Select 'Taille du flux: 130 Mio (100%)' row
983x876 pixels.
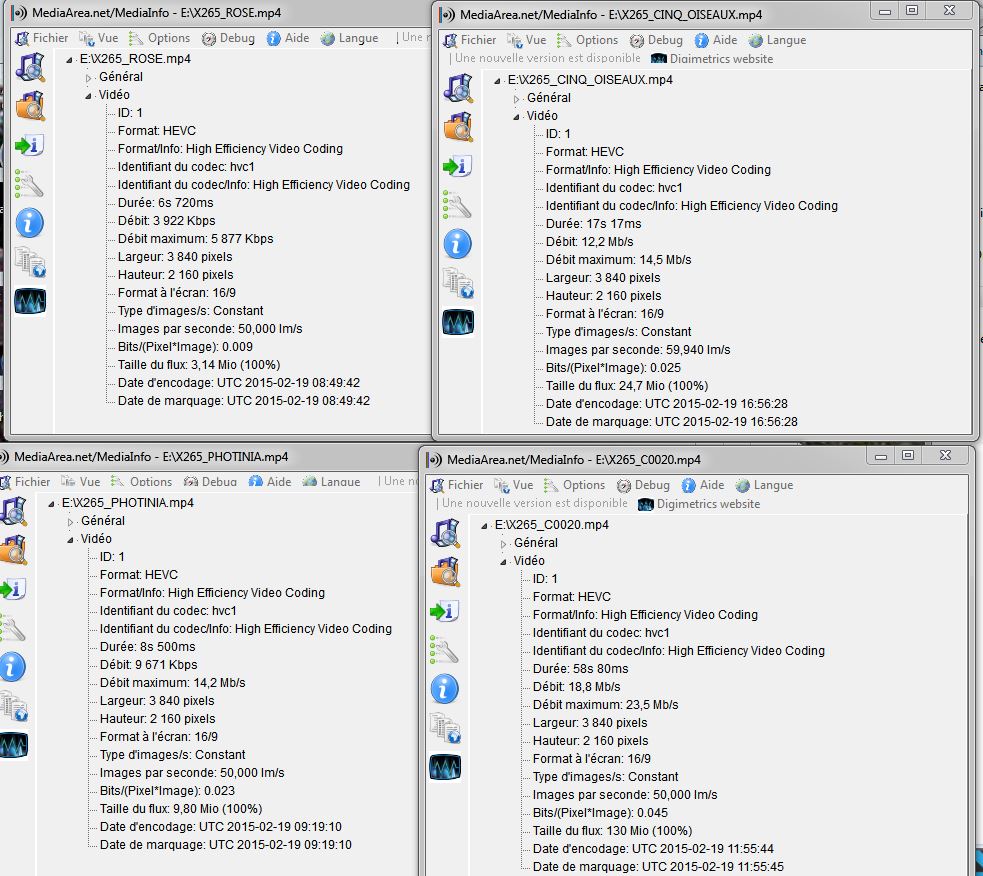pyautogui.click(x=612, y=831)
